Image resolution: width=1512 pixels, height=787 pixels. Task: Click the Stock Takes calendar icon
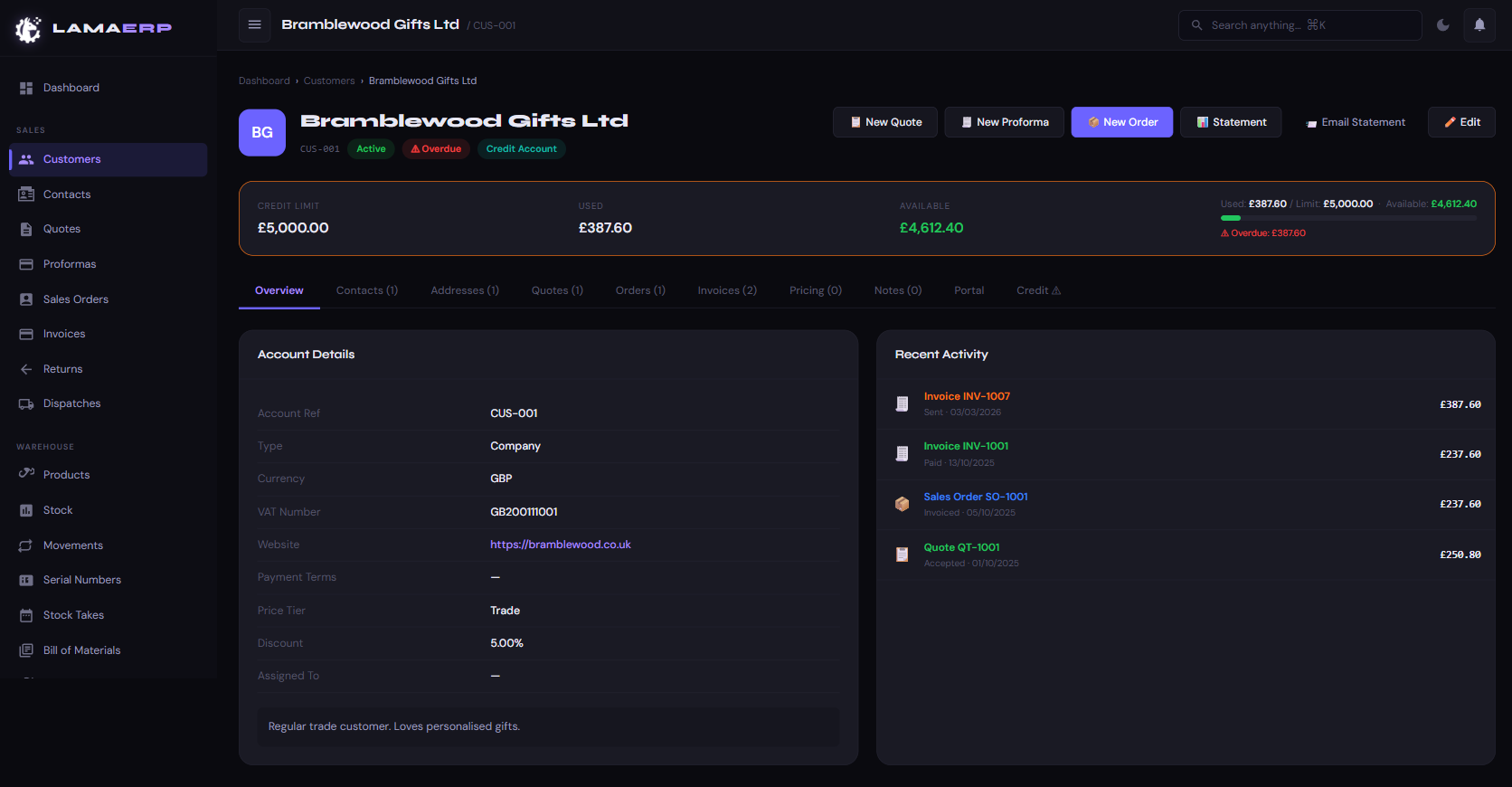26,615
